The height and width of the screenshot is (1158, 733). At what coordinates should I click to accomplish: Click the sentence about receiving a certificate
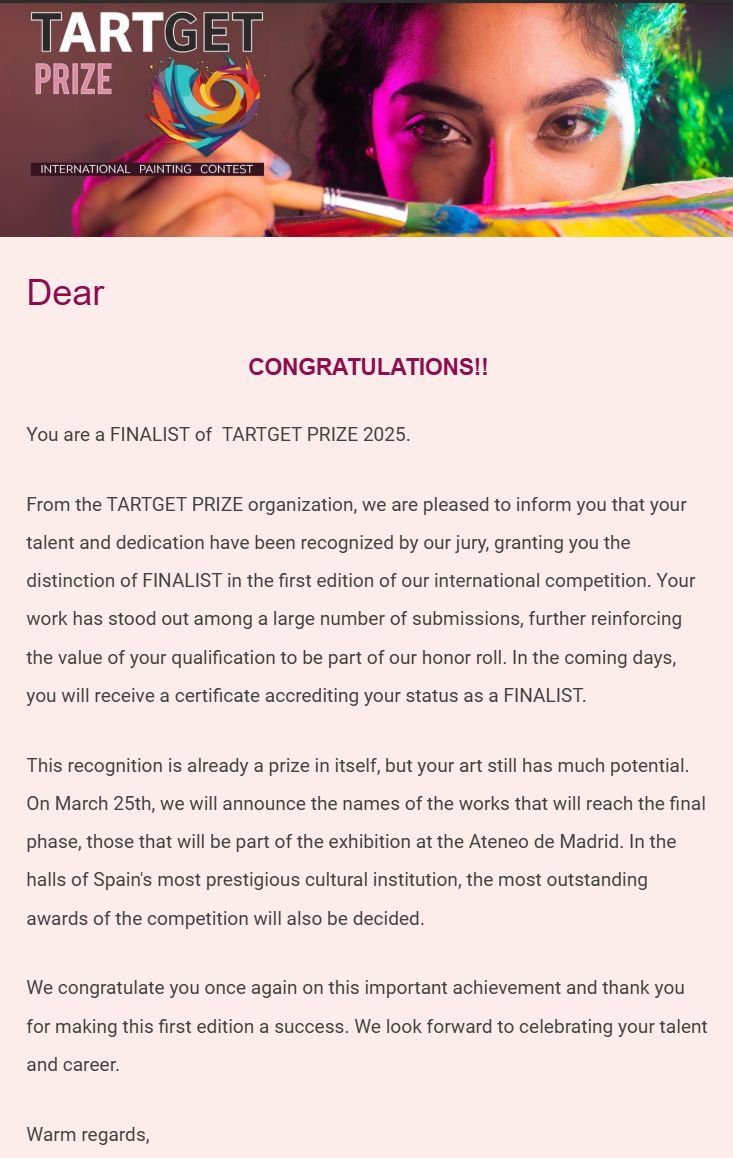click(x=306, y=696)
